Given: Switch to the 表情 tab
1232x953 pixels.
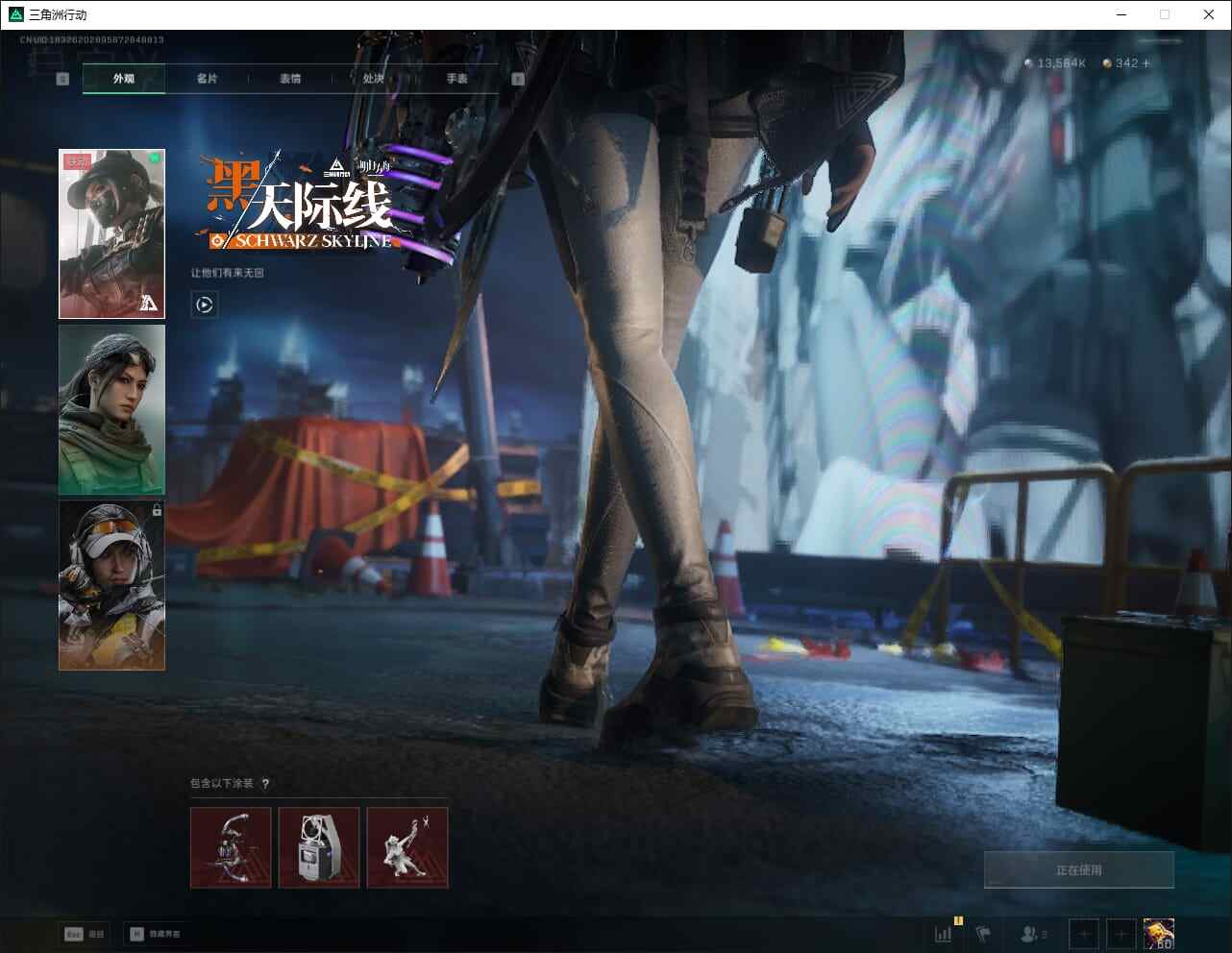Looking at the screenshot, I should coord(290,79).
